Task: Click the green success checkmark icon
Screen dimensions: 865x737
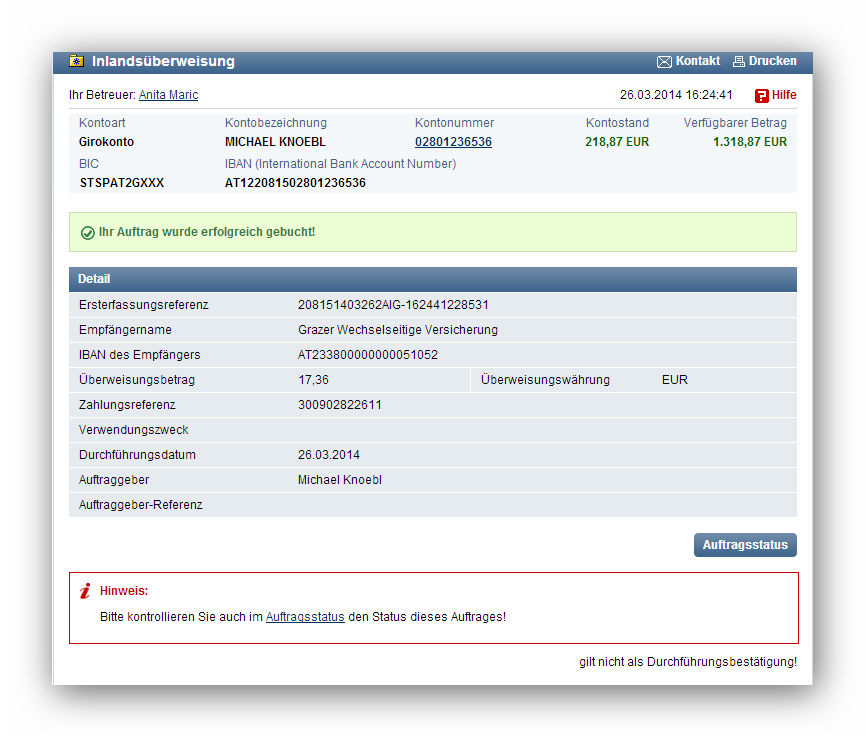Action: click(88, 233)
